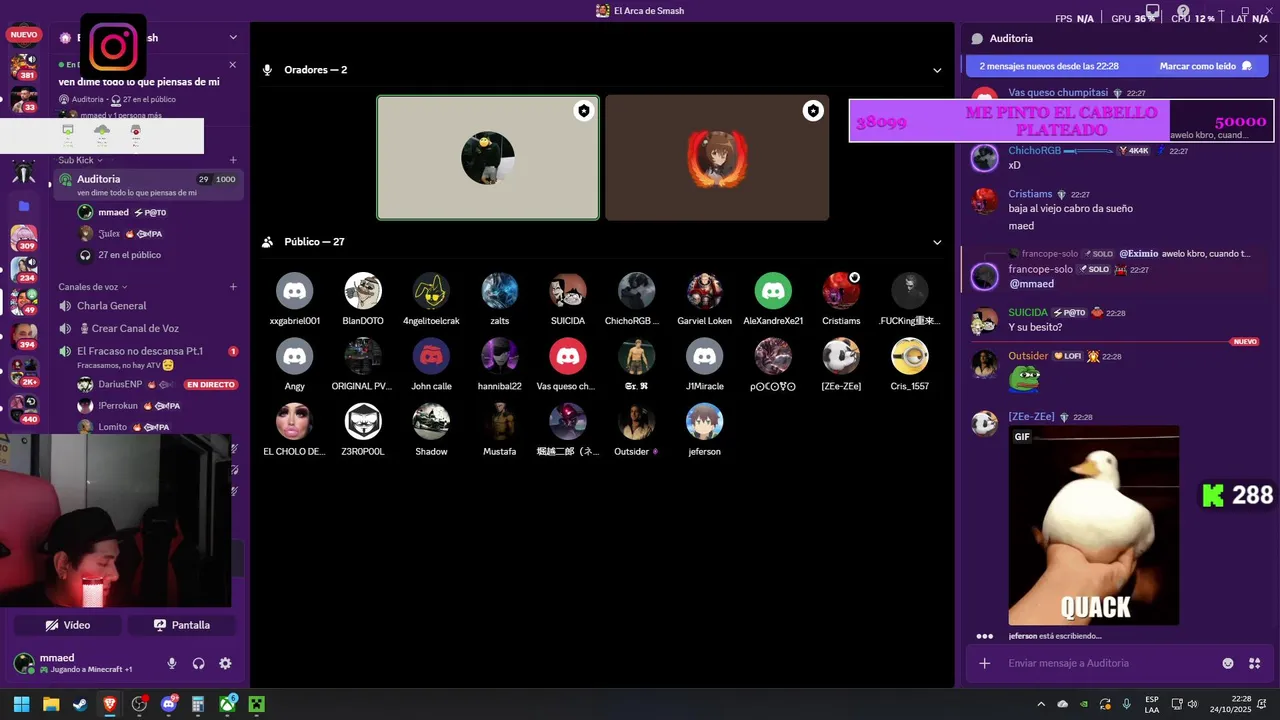Open the server with the 381 badge
This screenshot has height=720, width=1280.
point(24,67)
